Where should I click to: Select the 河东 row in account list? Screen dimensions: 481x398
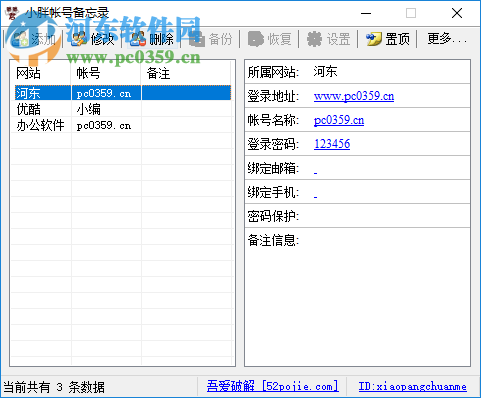123,93
